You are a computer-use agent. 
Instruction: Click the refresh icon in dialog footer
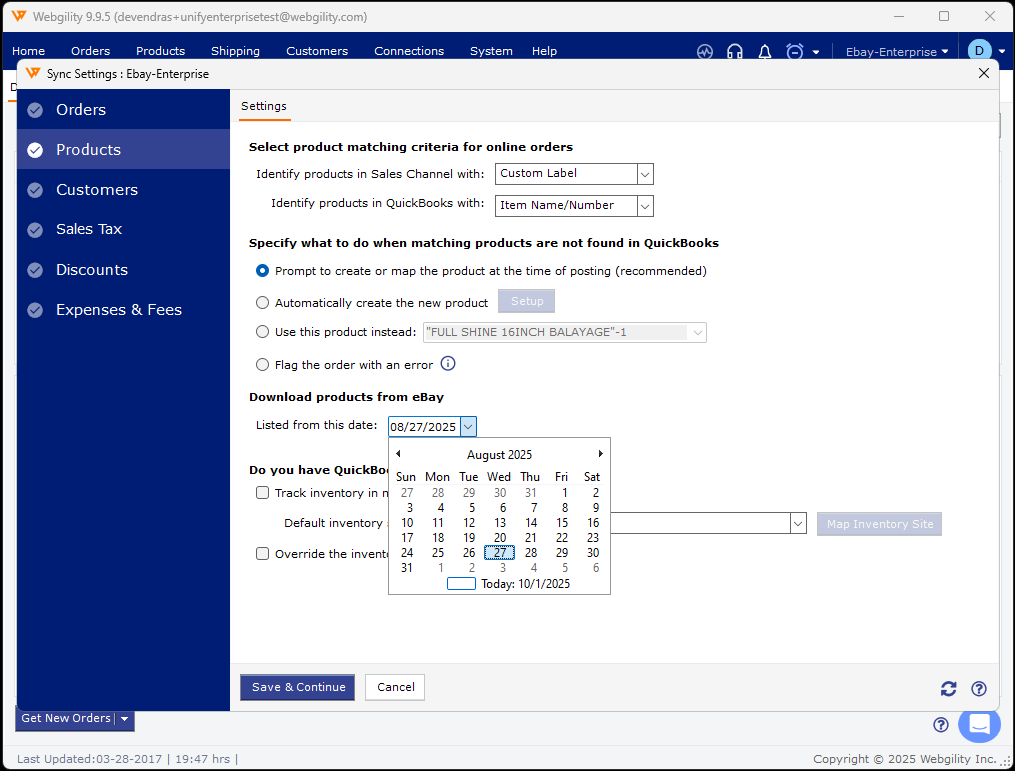tap(948, 688)
